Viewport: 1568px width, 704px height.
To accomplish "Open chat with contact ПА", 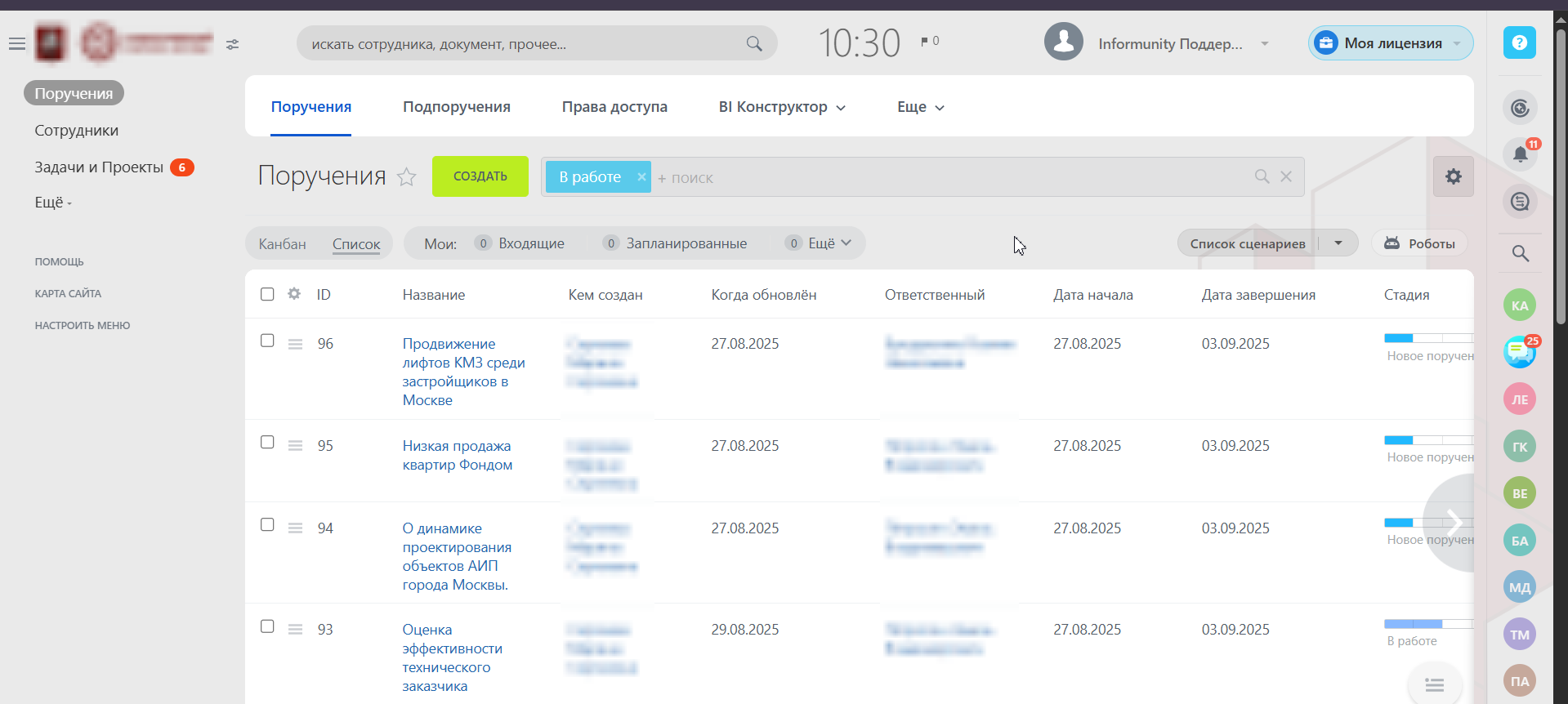I will (x=1519, y=681).
